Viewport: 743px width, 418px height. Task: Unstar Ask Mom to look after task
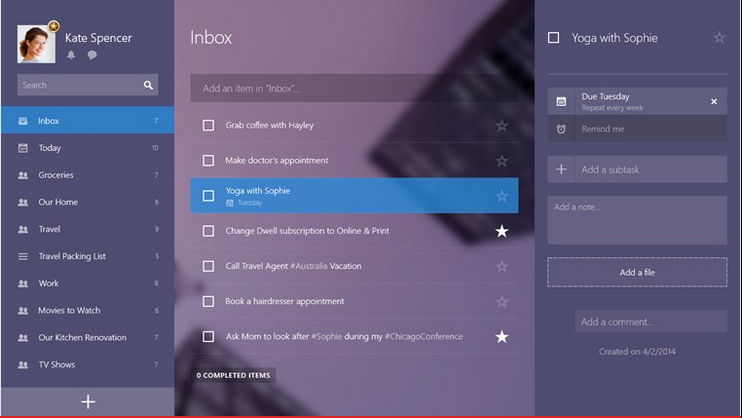502,336
